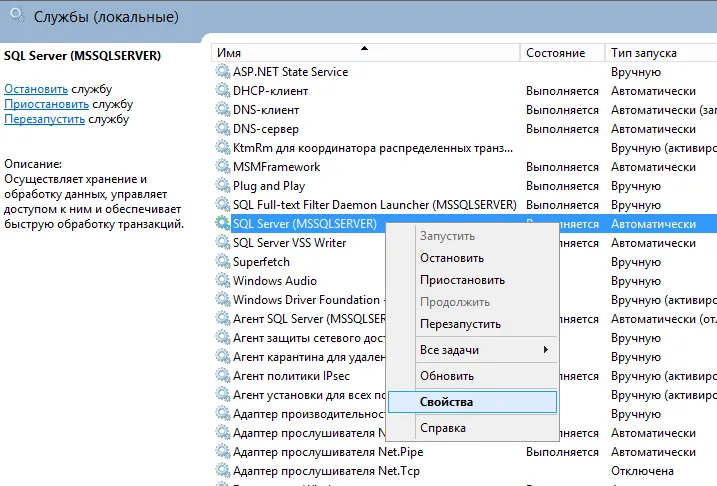Select the DNS-сервер service name
The image size is (717, 486).
[266, 129]
